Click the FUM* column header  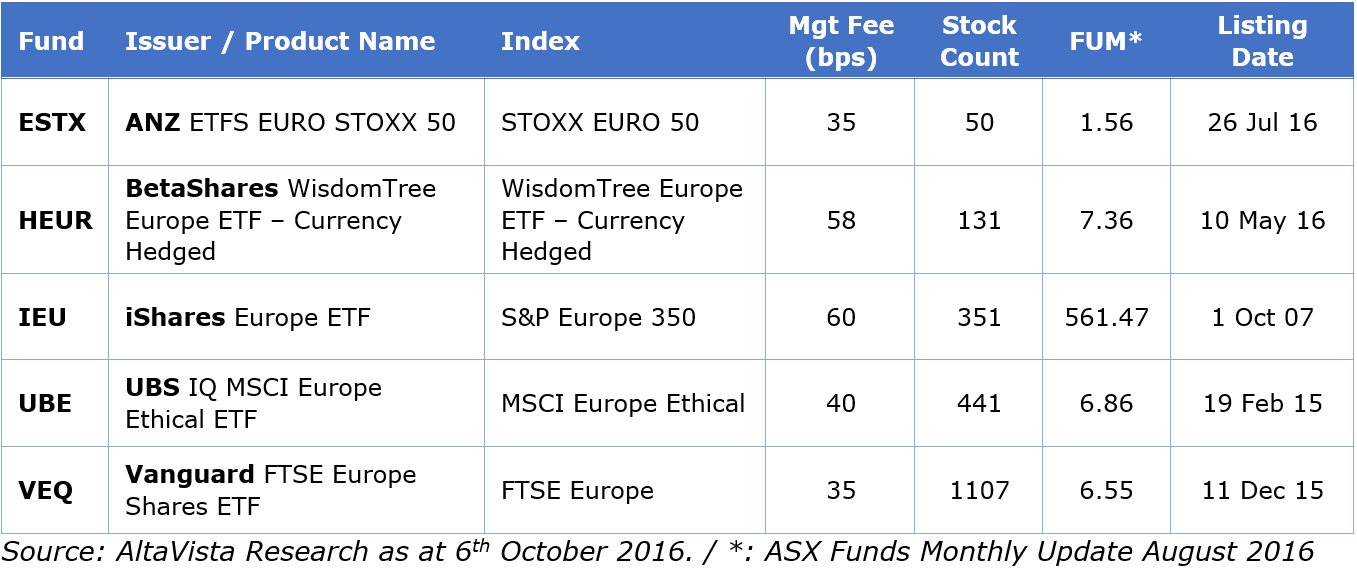coord(1105,41)
